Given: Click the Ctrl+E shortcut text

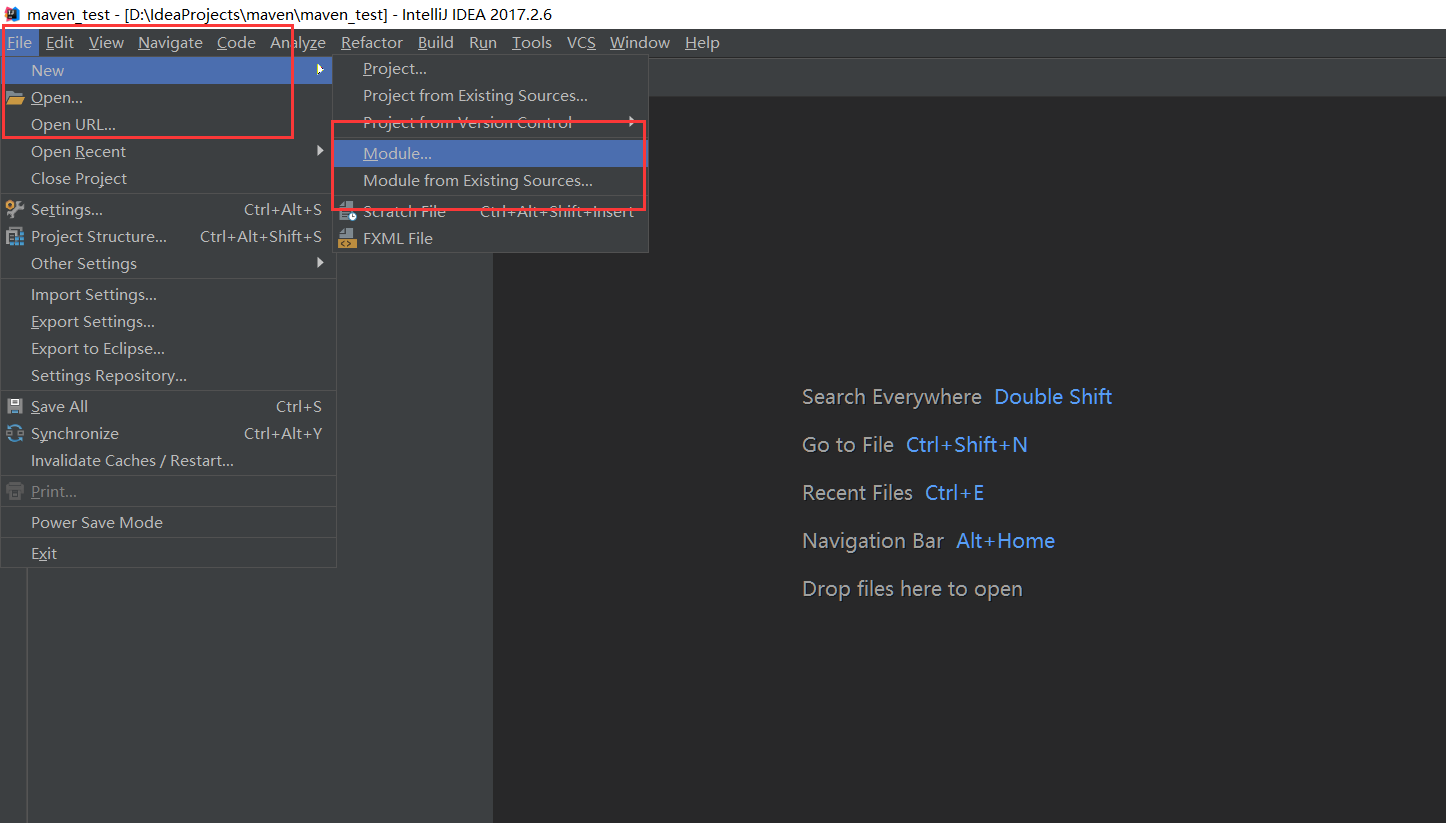Looking at the screenshot, I should pos(955,493).
